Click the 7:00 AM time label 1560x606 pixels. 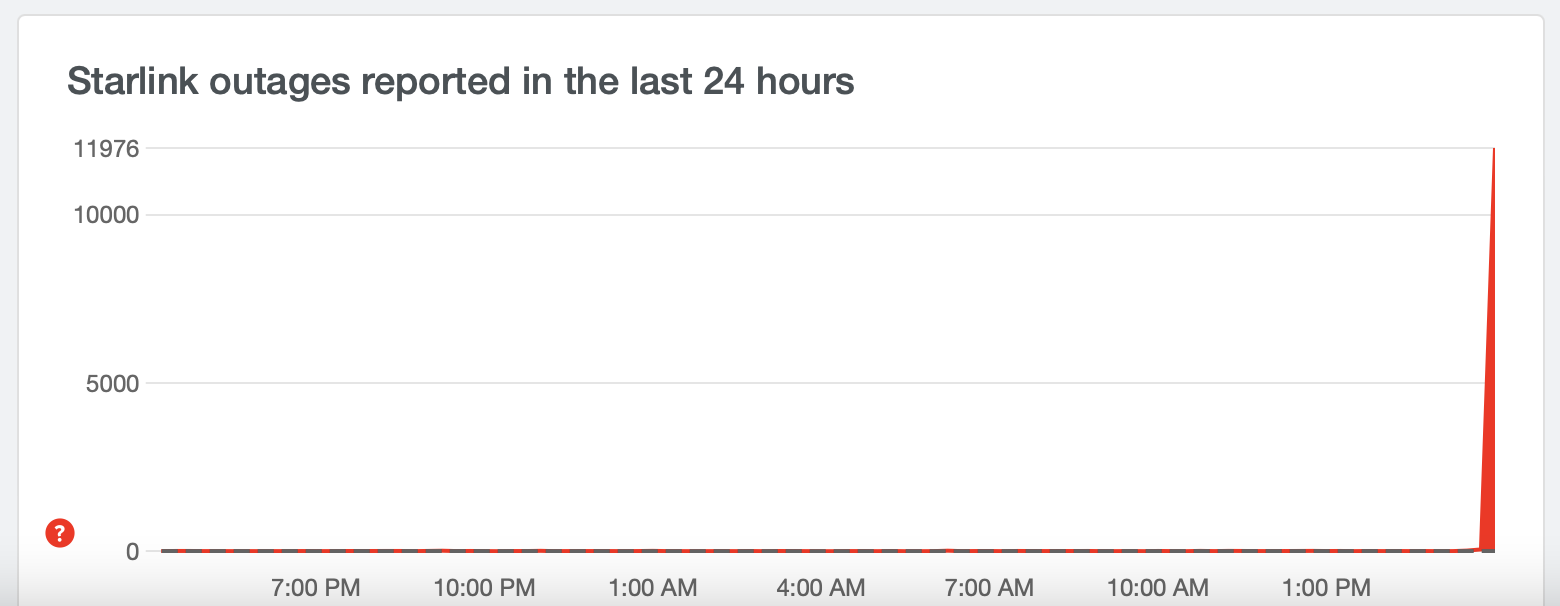989,587
